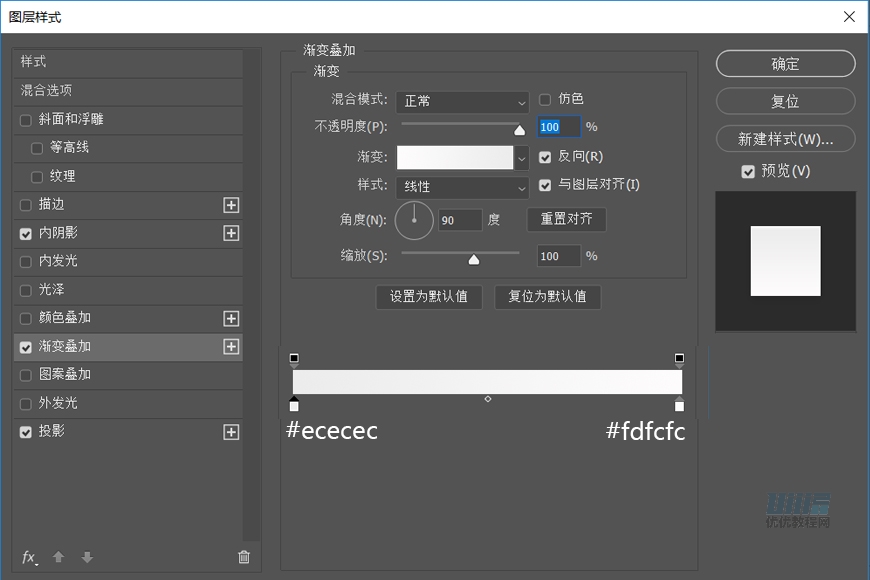Click the plus icon beside 描边
870x580 pixels.
(x=231, y=204)
